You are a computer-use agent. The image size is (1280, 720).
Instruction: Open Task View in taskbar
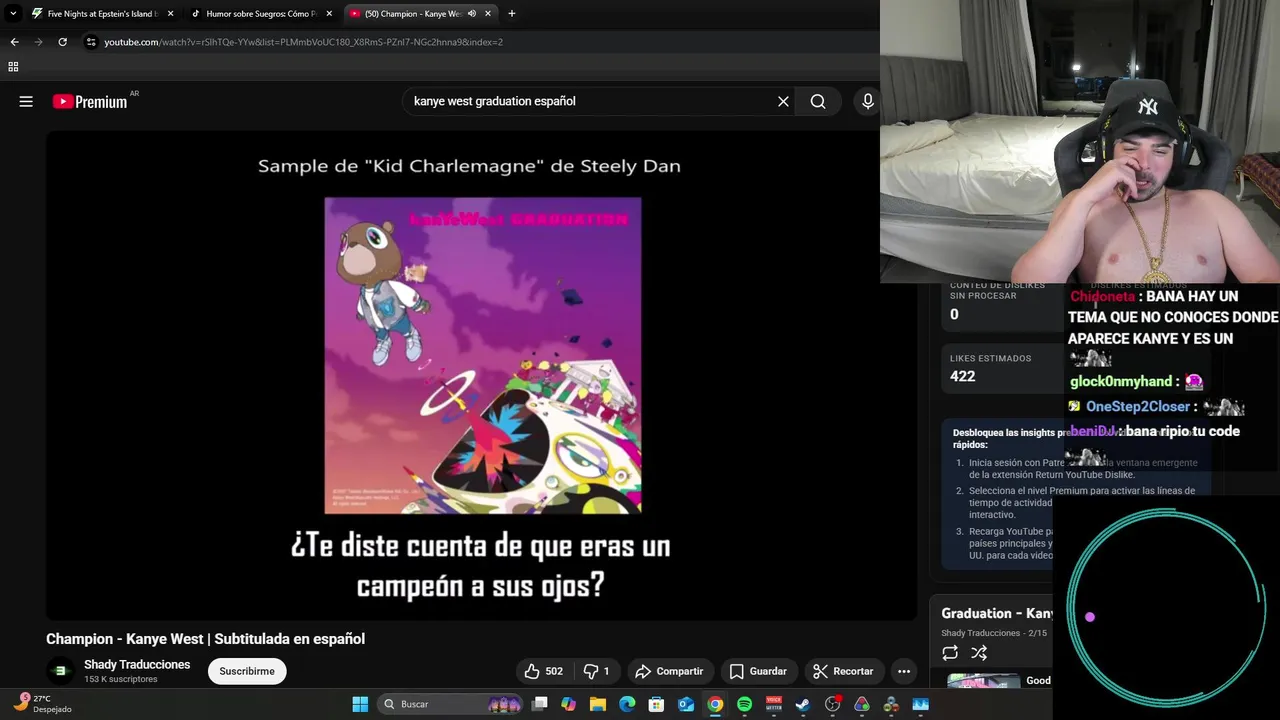(x=540, y=704)
